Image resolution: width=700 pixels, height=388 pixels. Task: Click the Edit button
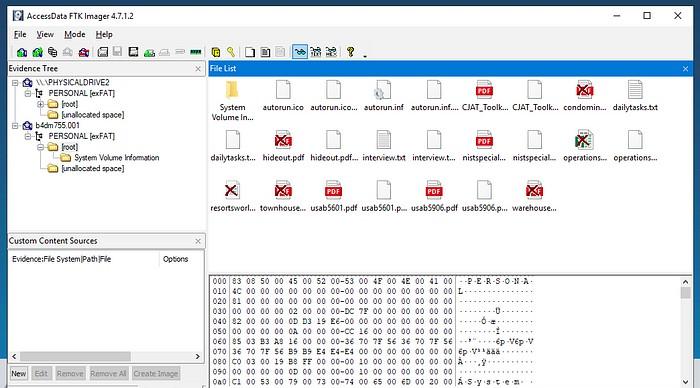tap(41, 374)
